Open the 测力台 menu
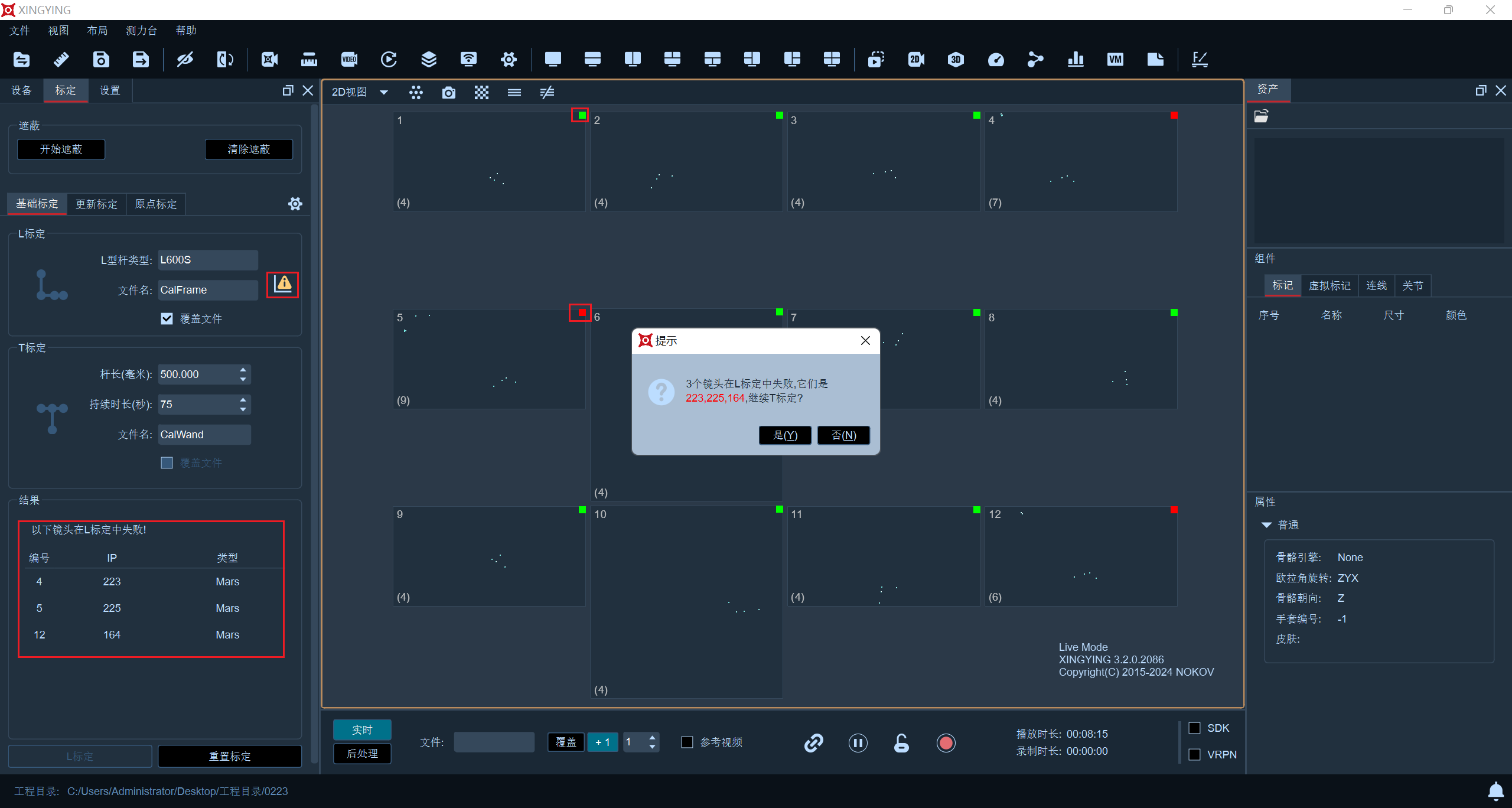The height and width of the screenshot is (808, 1512). (x=141, y=31)
